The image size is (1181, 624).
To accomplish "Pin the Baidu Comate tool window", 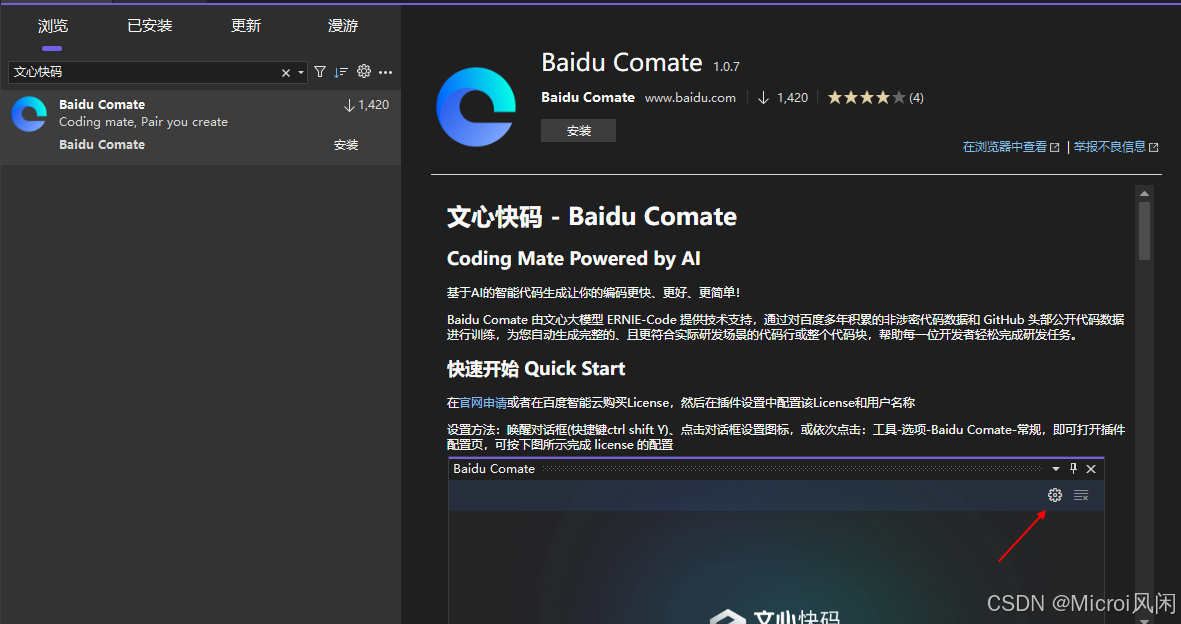I will (x=1073, y=469).
